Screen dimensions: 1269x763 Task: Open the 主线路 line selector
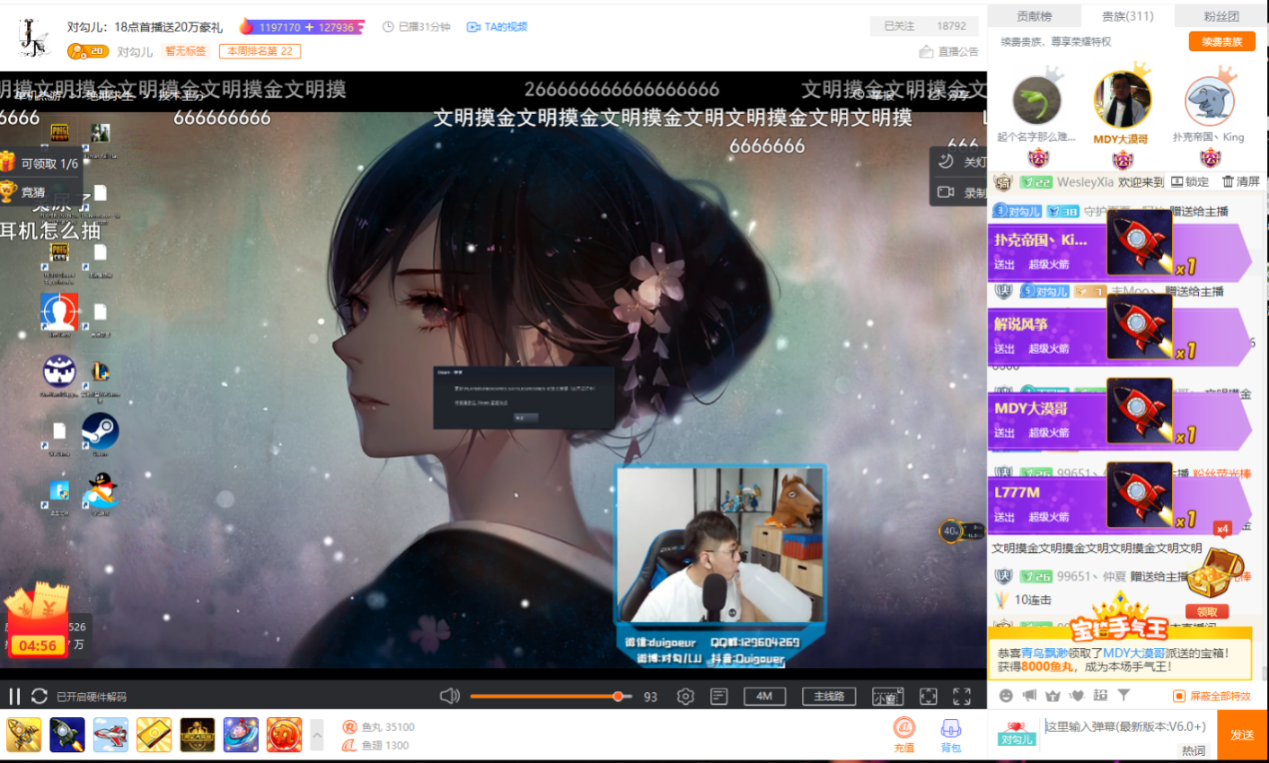pyautogui.click(x=829, y=696)
